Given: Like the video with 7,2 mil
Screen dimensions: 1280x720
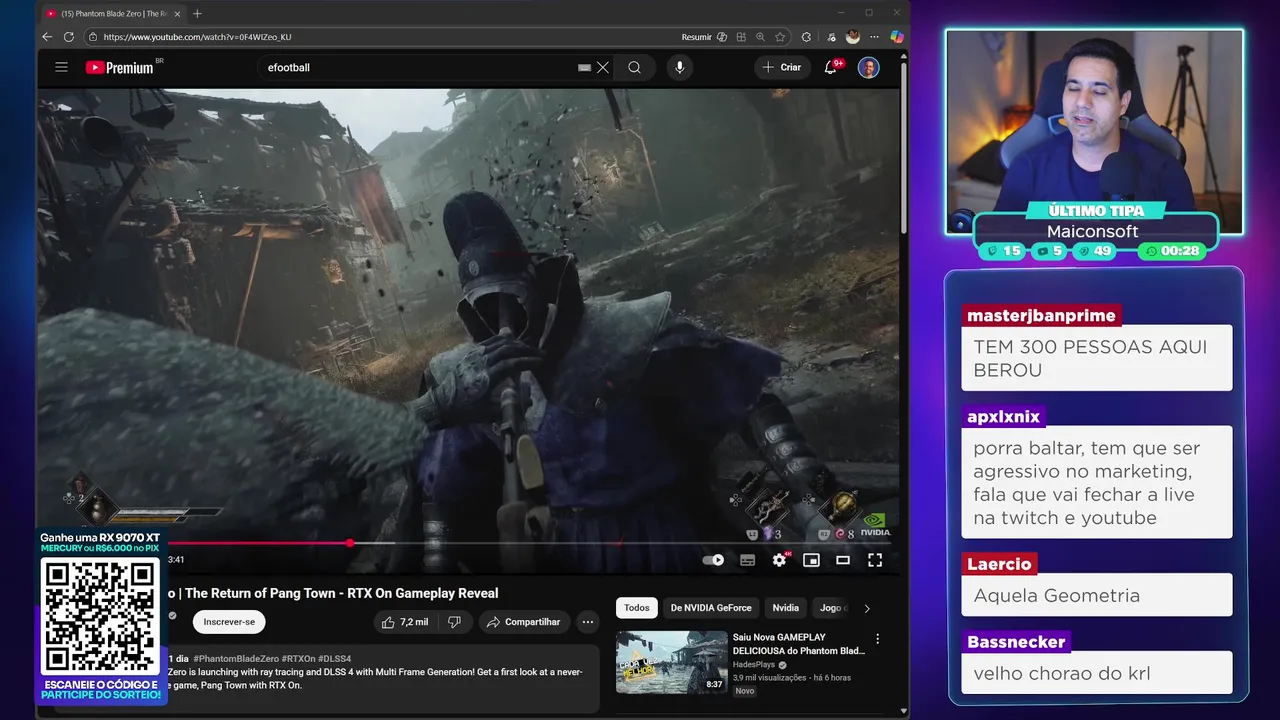Looking at the screenshot, I should point(405,622).
